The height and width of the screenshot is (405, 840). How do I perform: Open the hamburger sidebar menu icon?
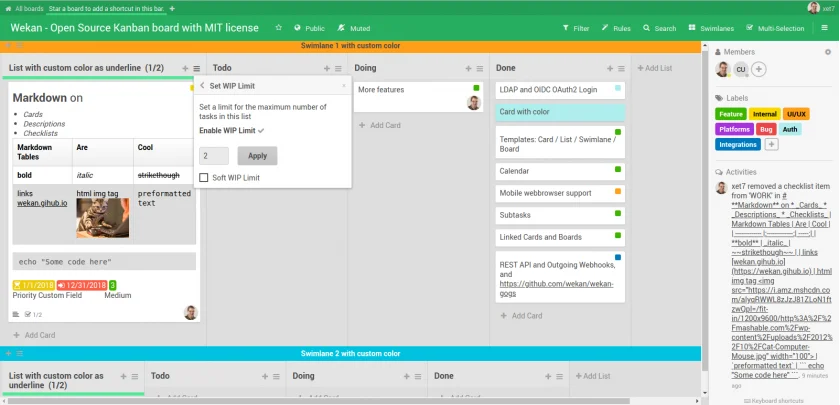[824, 28]
